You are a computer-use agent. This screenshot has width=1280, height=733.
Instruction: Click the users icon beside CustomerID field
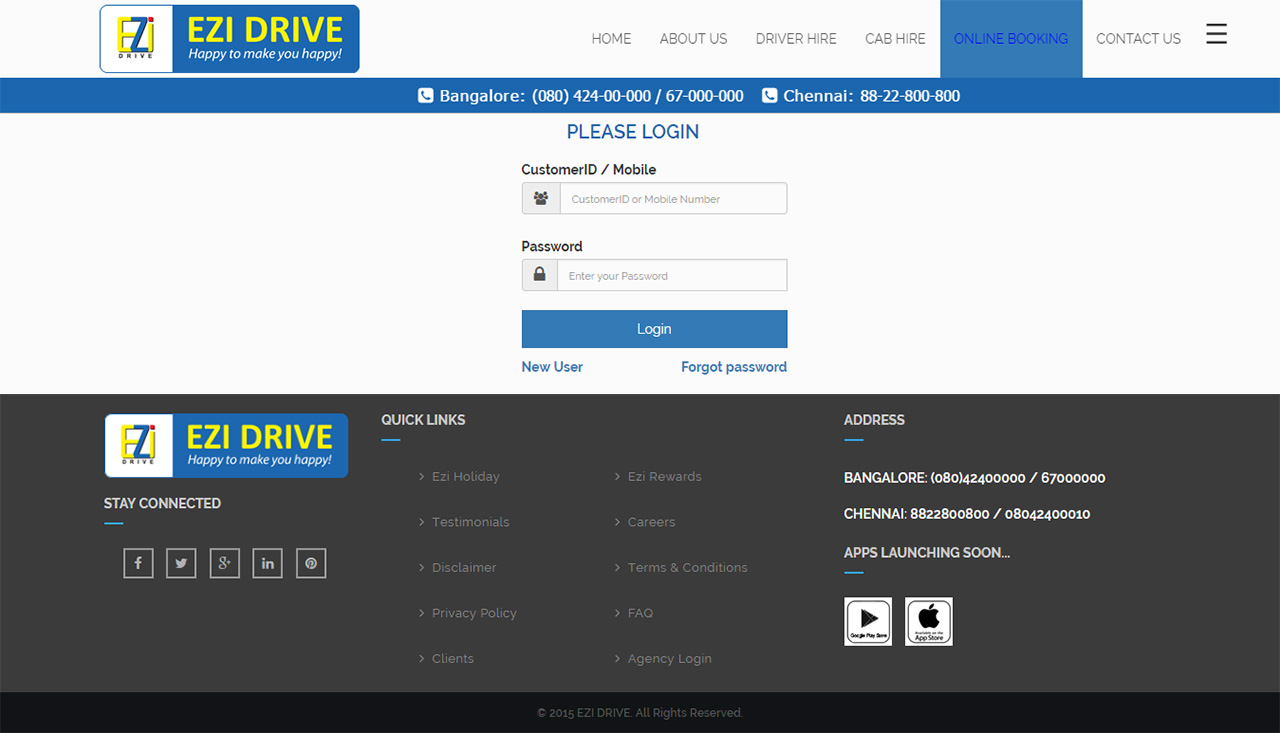(x=541, y=198)
